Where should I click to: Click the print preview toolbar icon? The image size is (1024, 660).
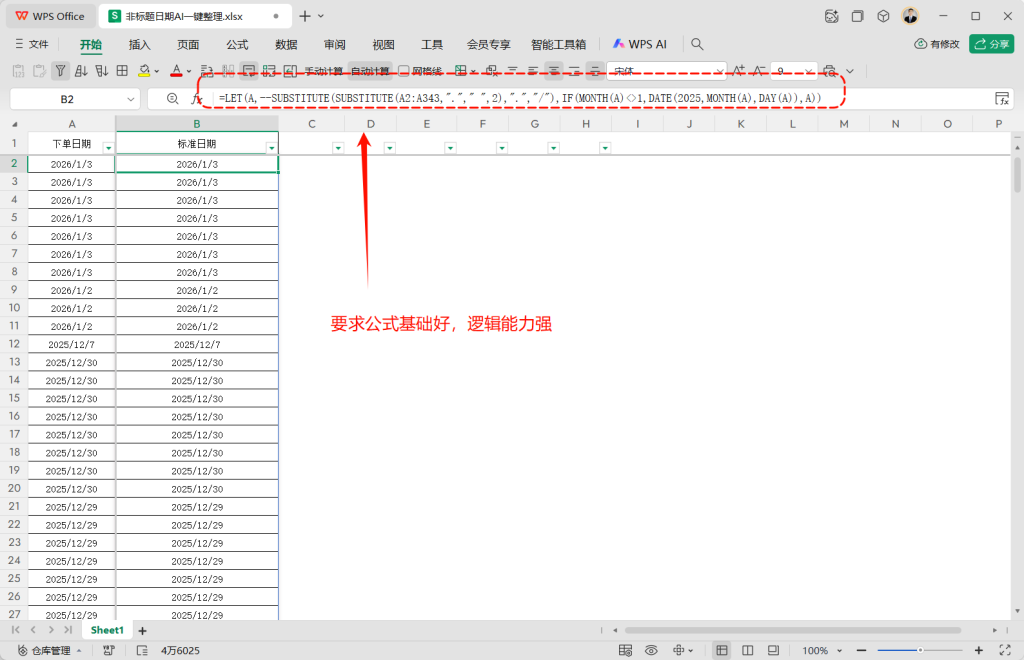click(829, 71)
